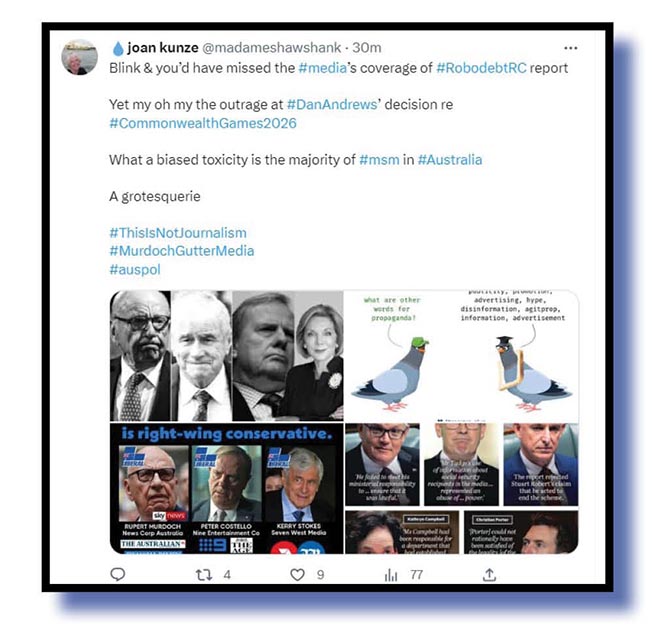Open the #MurdochGutterMedia hashtag link

[x=182, y=251]
